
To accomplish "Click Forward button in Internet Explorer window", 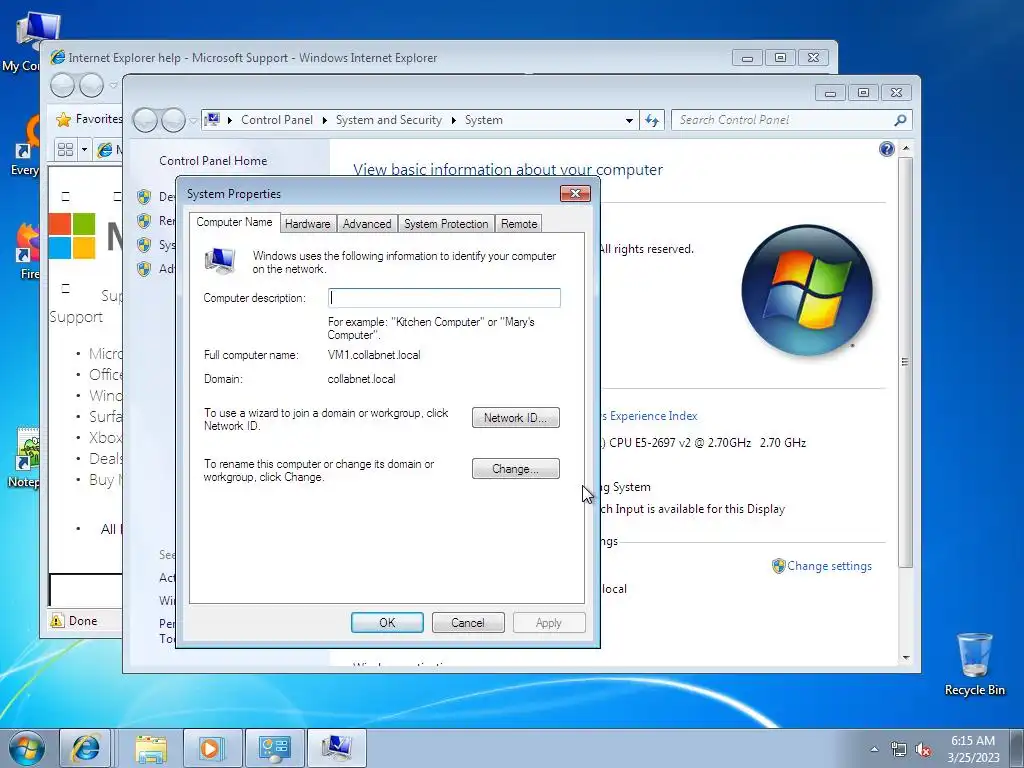I will (x=91, y=85).
